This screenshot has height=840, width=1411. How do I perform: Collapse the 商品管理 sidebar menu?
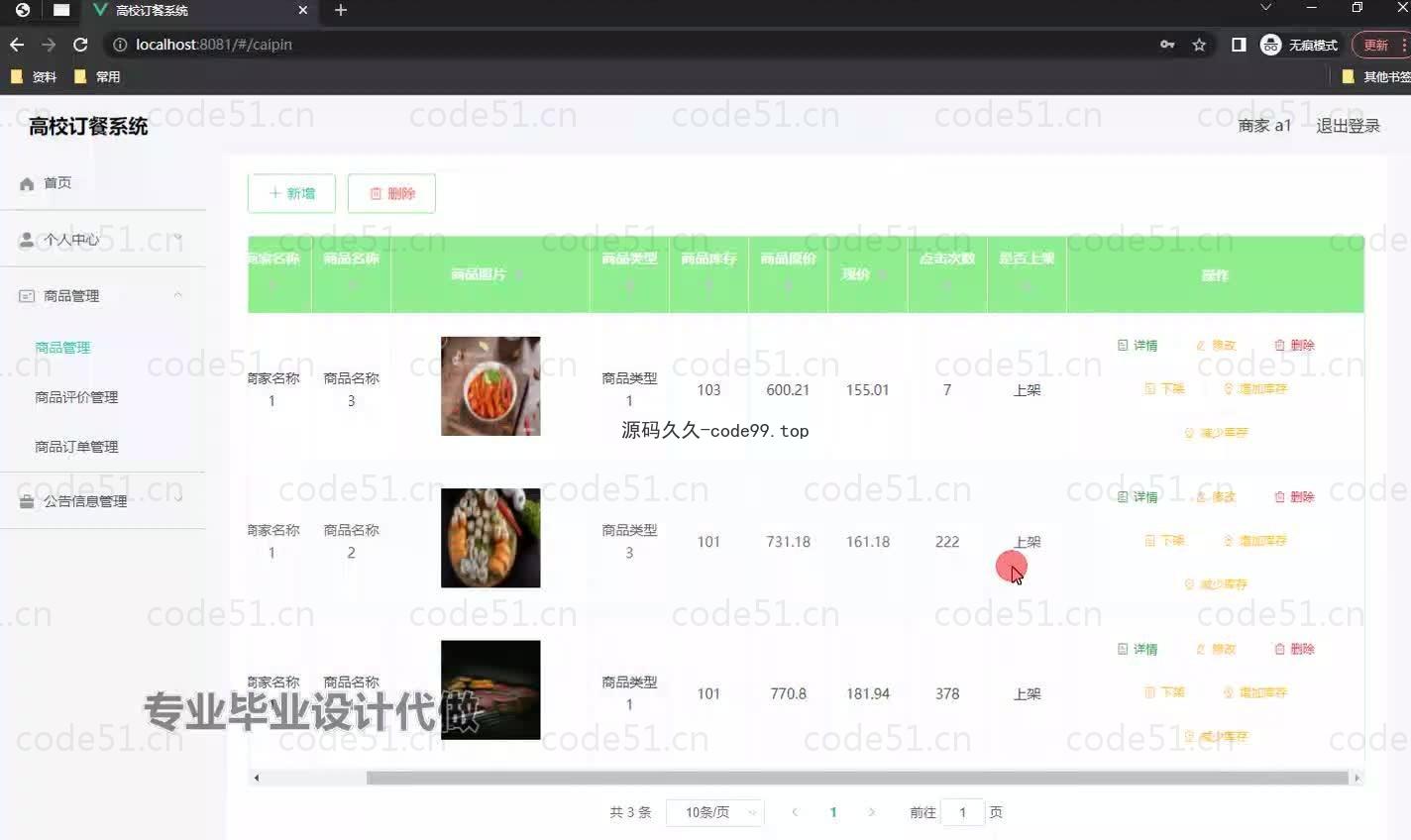(103, 296)
